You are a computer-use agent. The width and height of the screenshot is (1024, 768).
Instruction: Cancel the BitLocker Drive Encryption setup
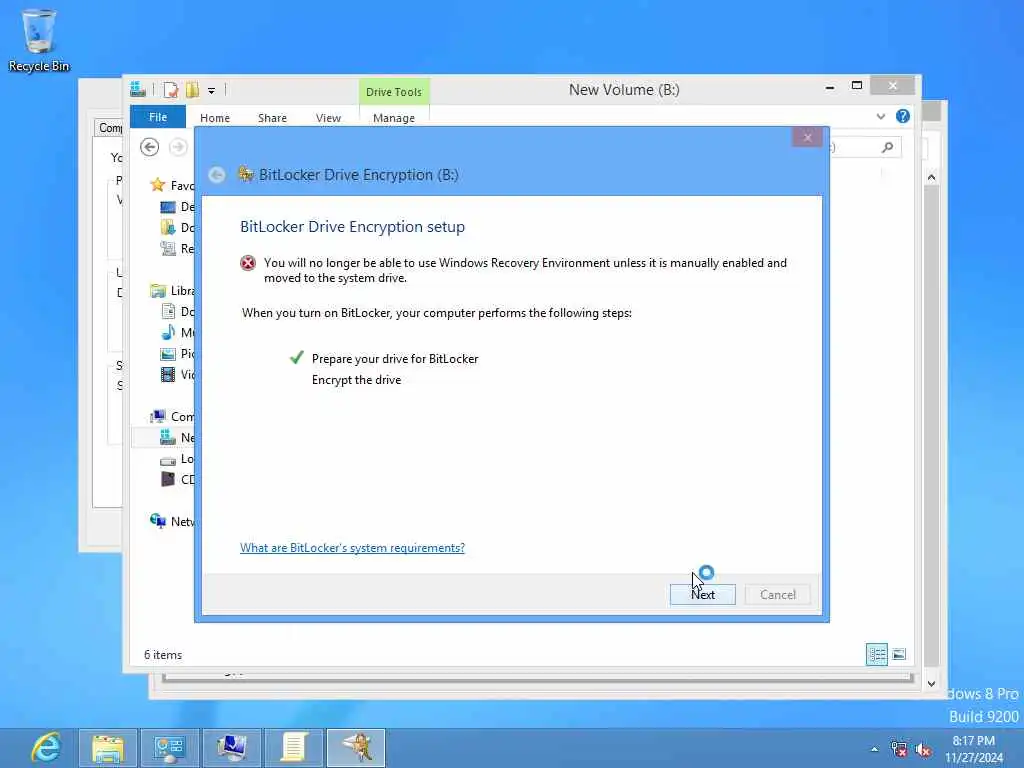point(777,594)
